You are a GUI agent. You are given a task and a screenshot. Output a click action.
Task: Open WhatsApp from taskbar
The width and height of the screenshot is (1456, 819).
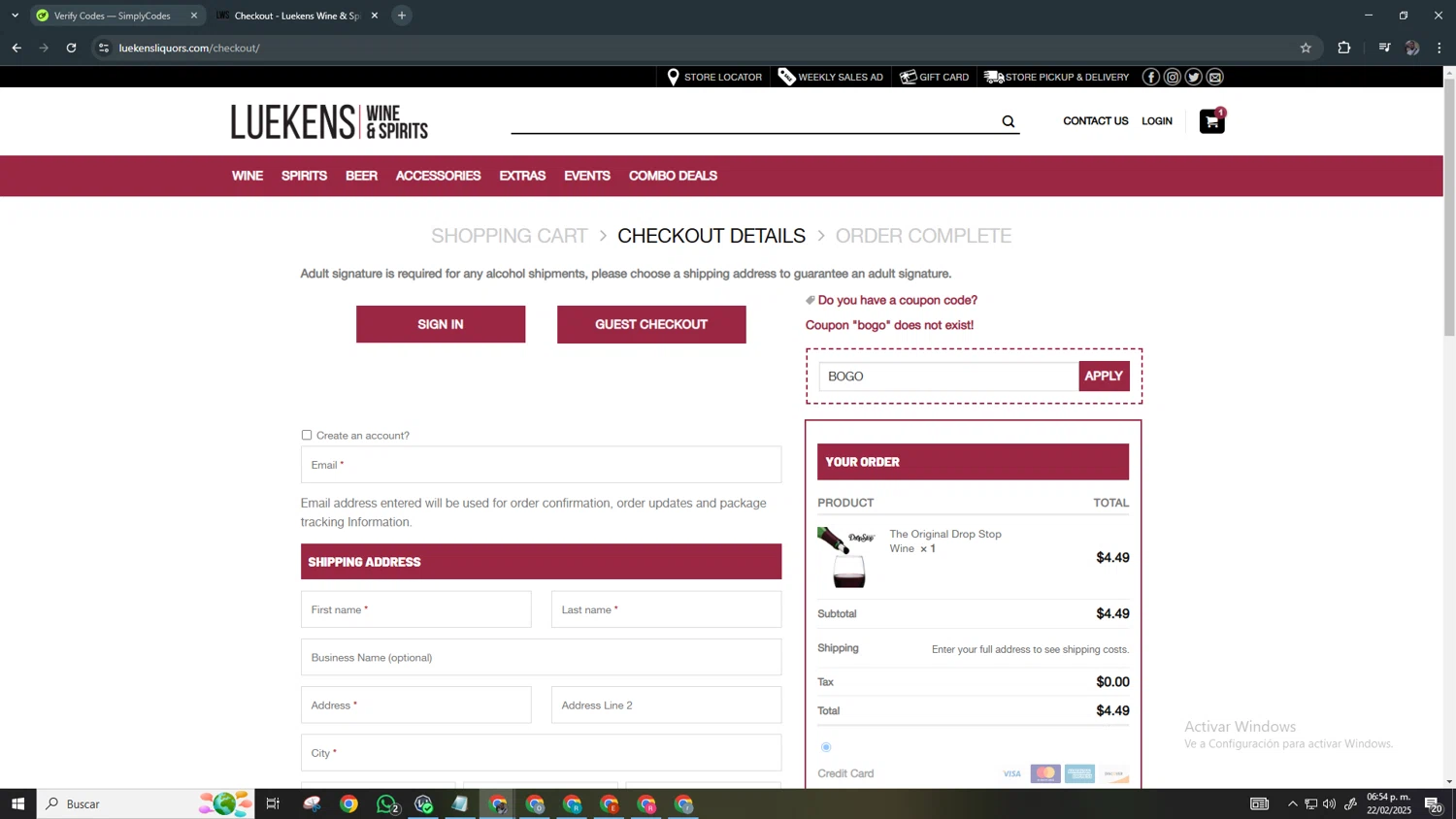(386, 803)
